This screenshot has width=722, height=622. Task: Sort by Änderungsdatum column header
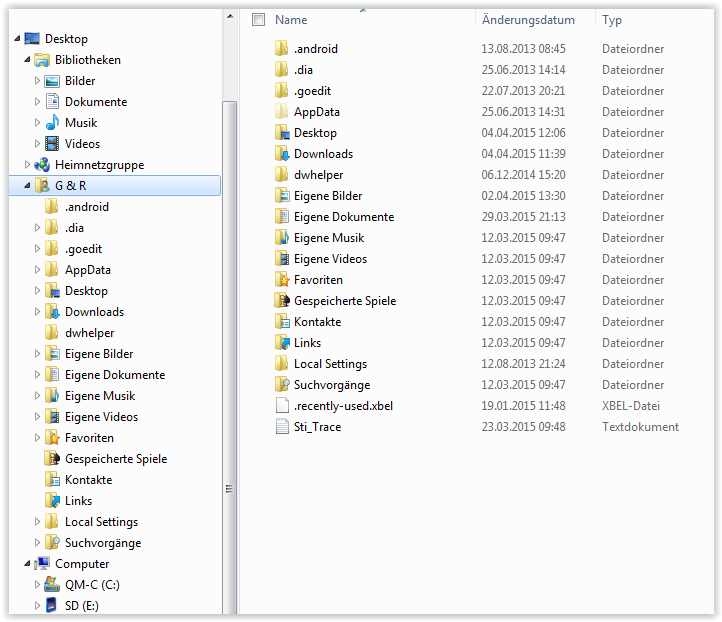coord(528,20)
